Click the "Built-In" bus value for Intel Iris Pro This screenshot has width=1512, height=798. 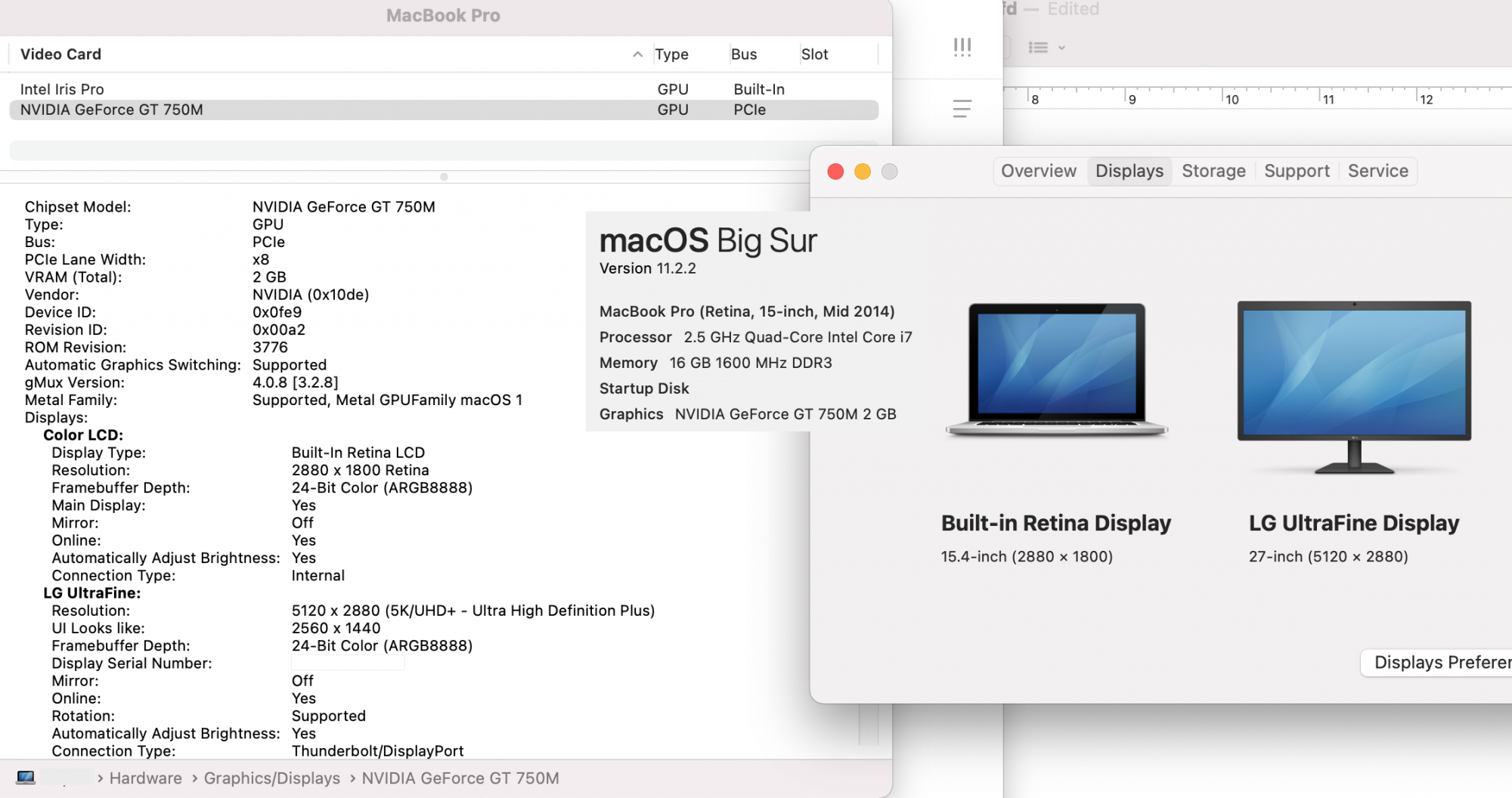(759, 89)
